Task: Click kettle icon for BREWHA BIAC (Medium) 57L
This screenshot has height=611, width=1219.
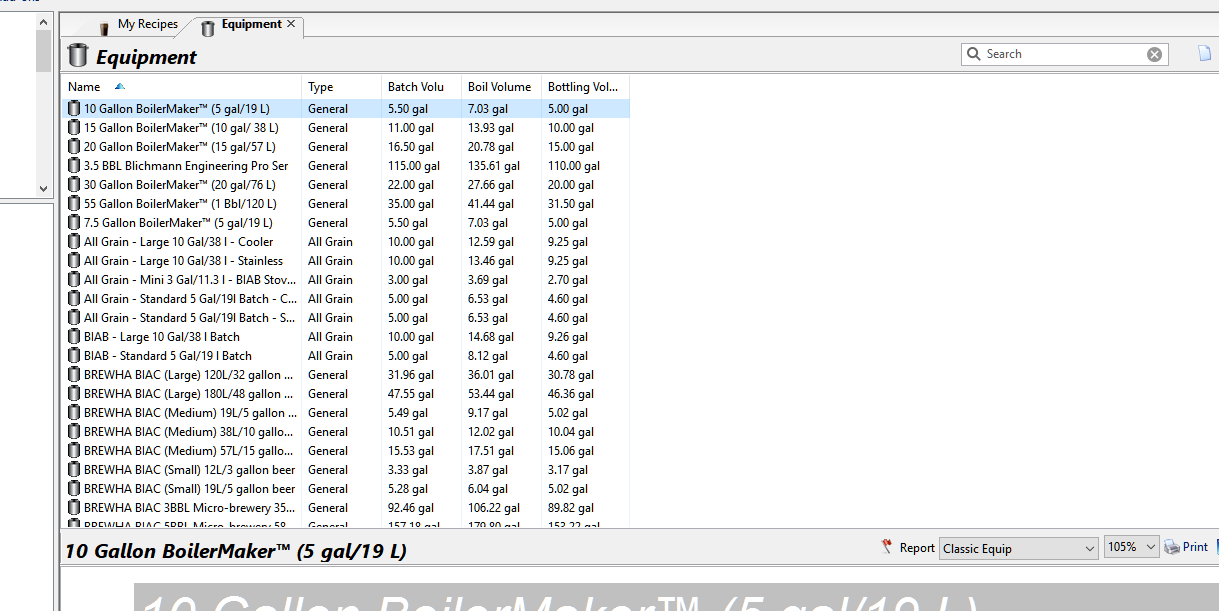Action: (74, 451)
